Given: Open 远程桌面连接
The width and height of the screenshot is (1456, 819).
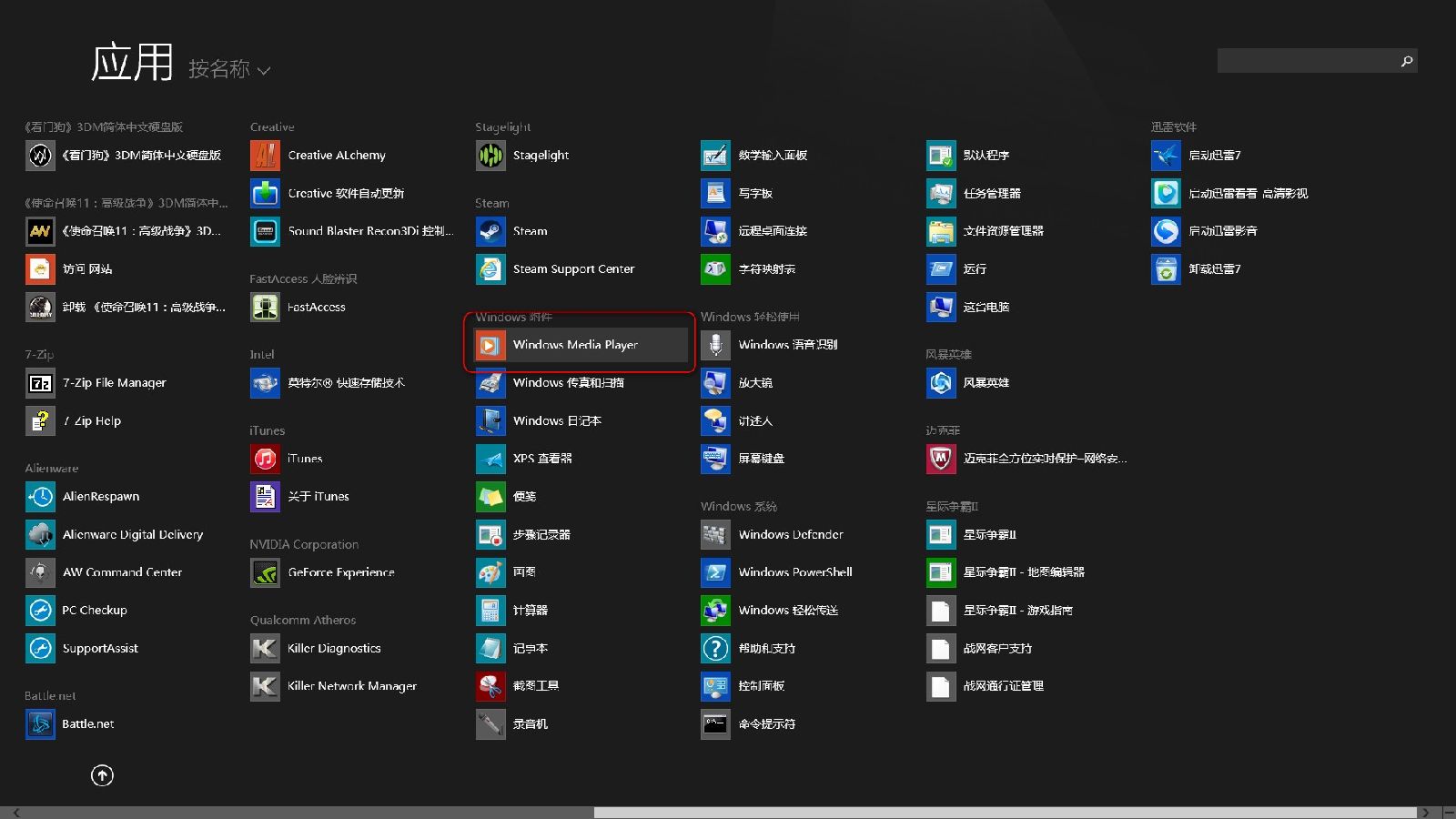Looking at the screenshot, I should [754, 231].
